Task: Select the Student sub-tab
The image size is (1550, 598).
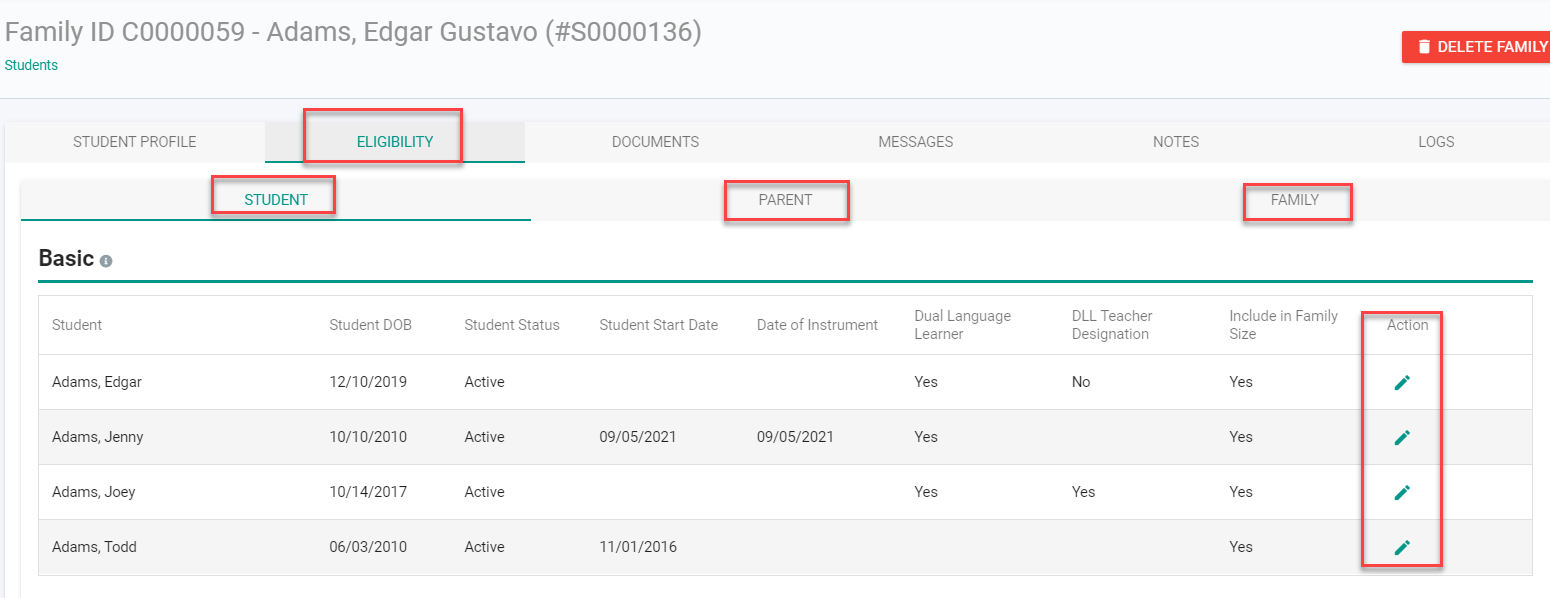Action: point(276,200)
